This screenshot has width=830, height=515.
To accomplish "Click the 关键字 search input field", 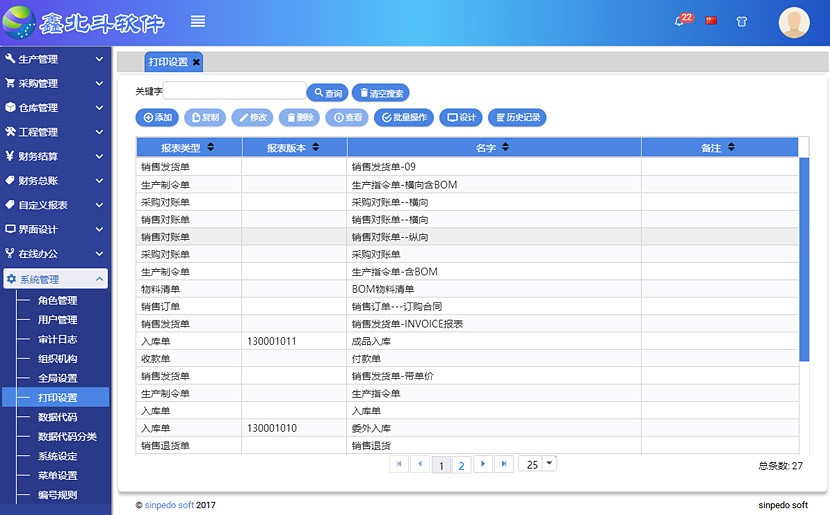I will (234, 91).
